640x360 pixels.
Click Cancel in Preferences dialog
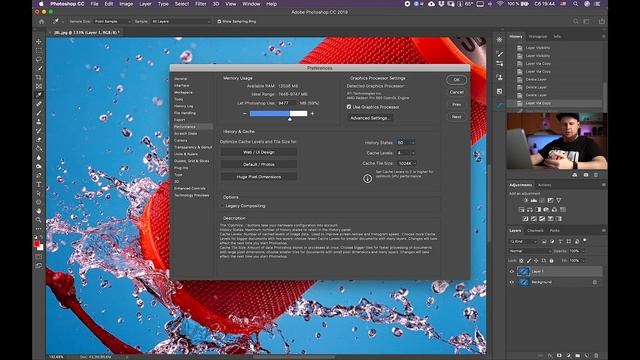coord(457,92)
